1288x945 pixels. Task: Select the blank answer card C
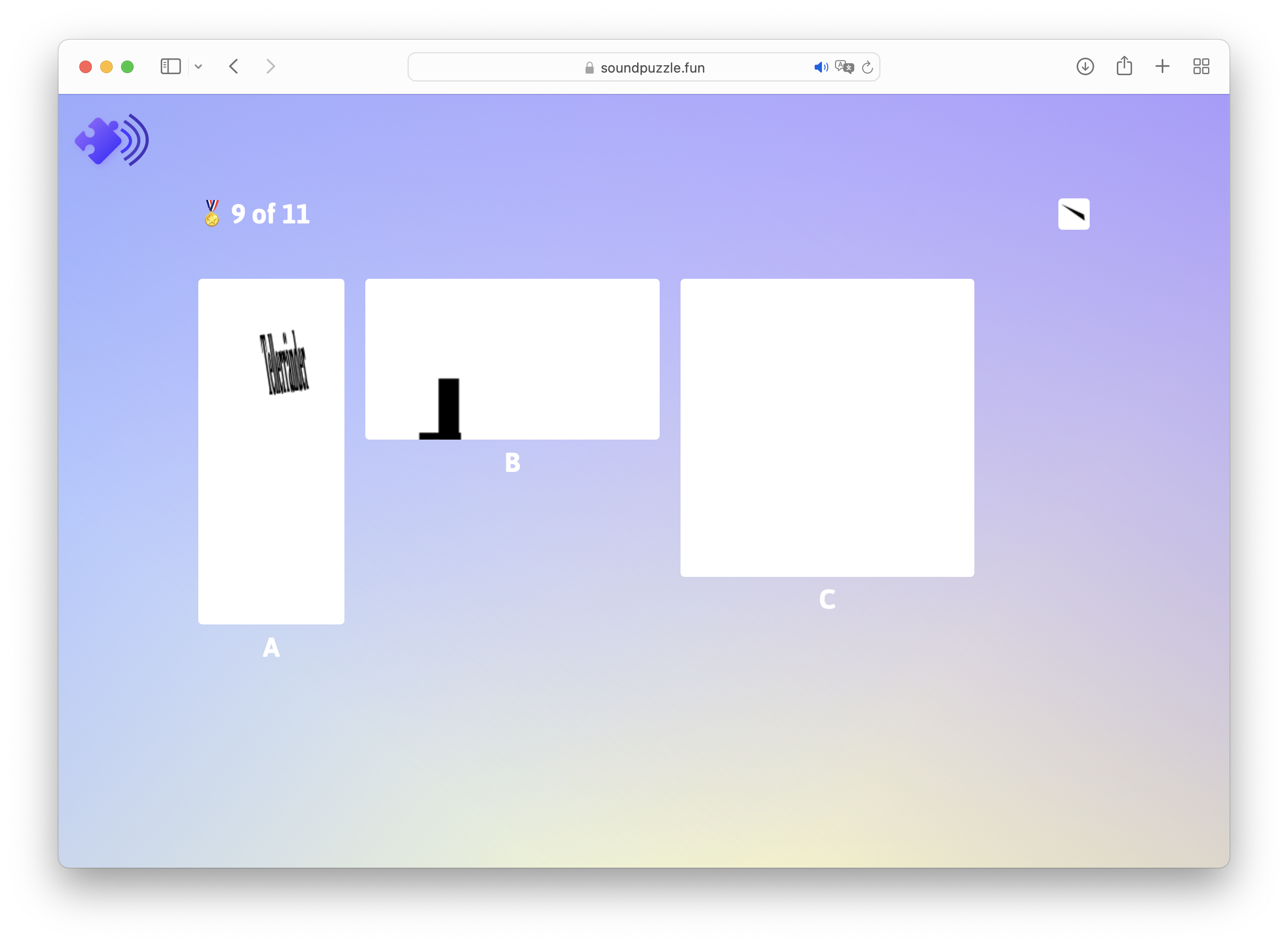[827, 427]
